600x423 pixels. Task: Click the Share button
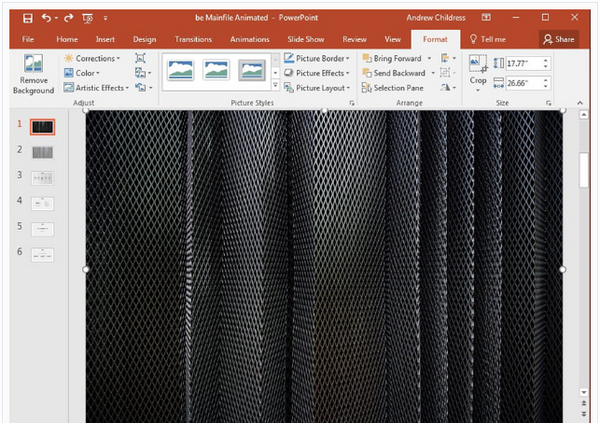click(x=559, y=39)
